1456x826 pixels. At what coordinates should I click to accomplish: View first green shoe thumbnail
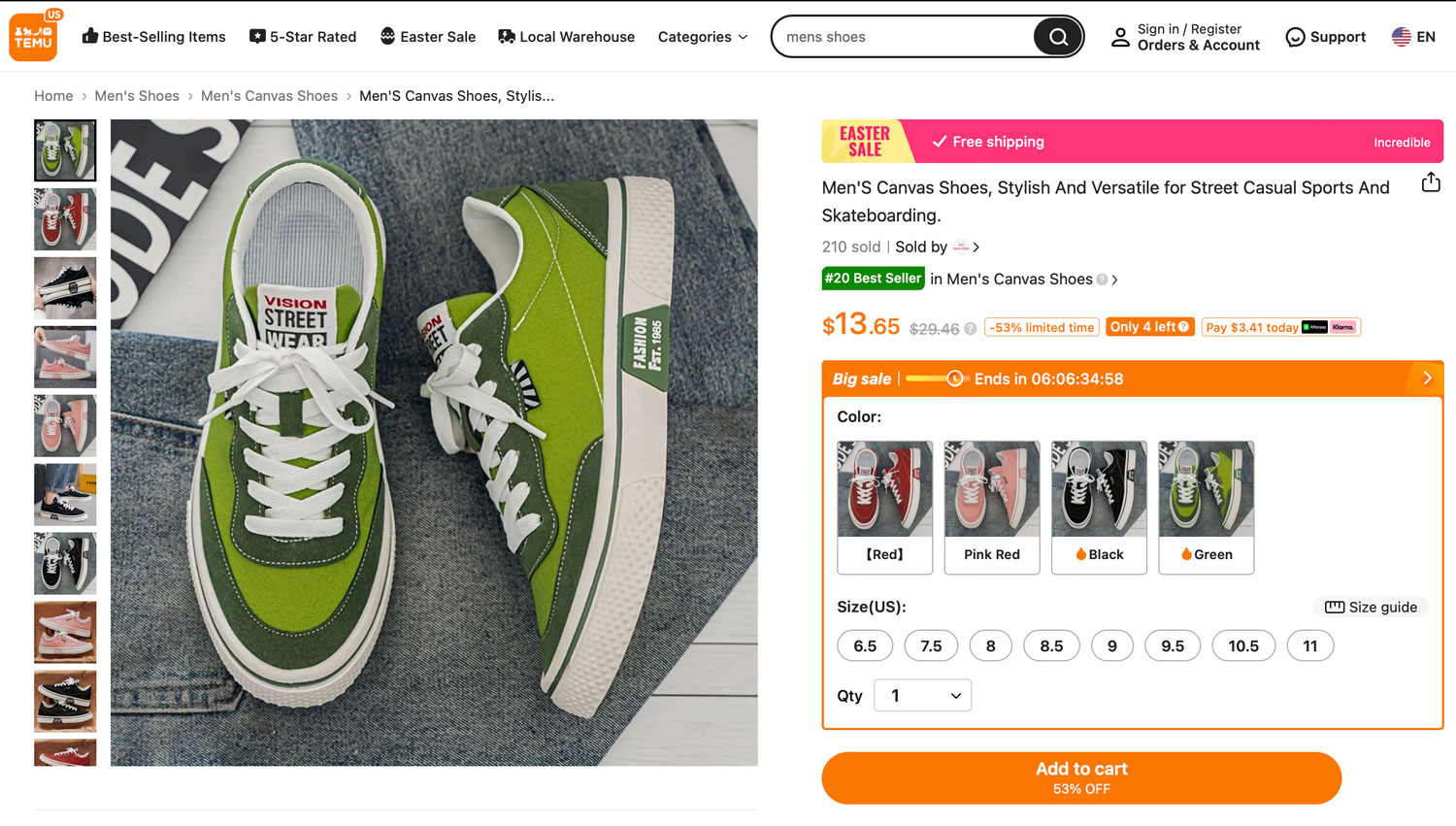[65, 150]
